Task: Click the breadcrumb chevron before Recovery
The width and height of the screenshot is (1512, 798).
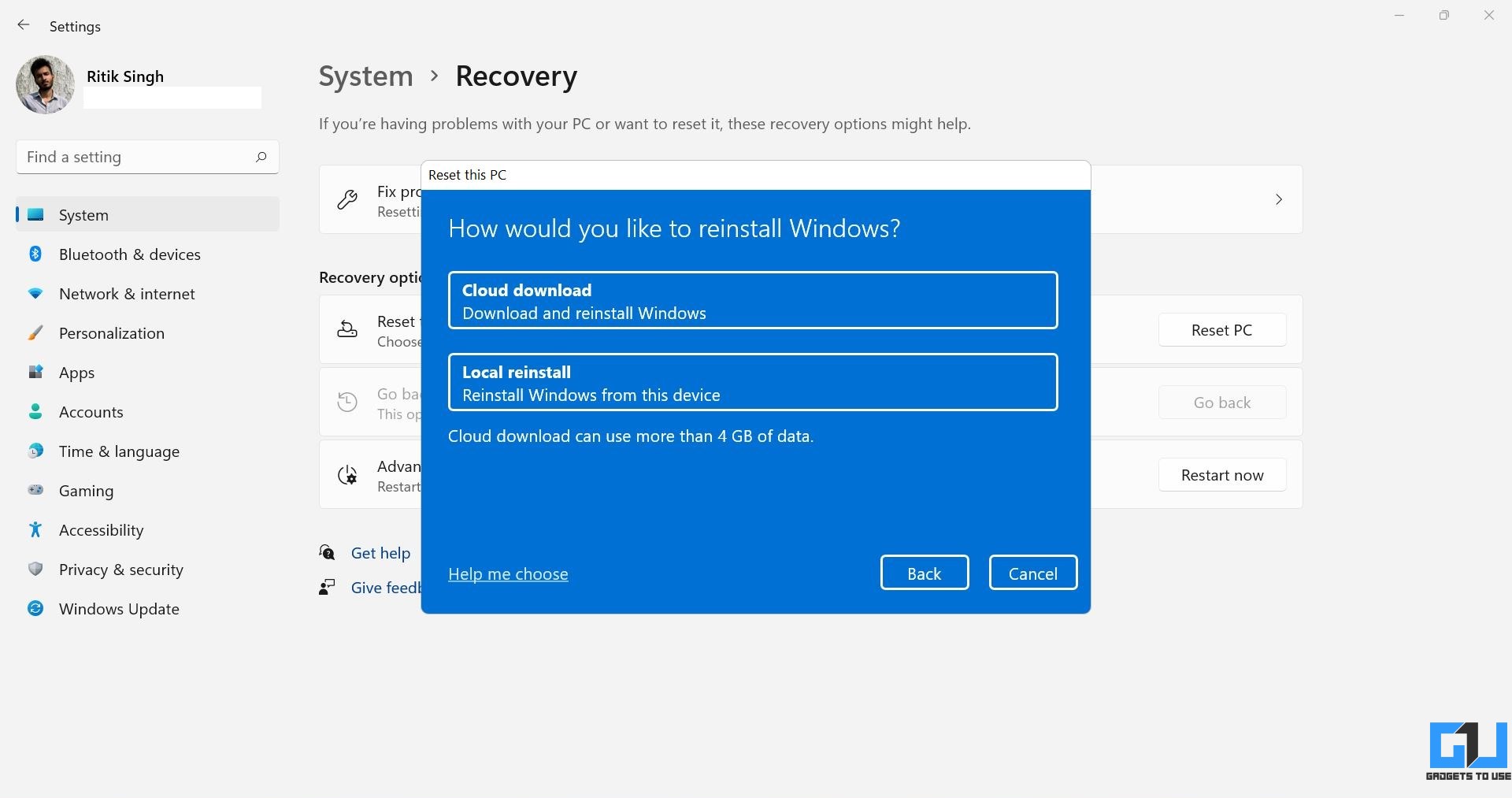Action: 434,76
